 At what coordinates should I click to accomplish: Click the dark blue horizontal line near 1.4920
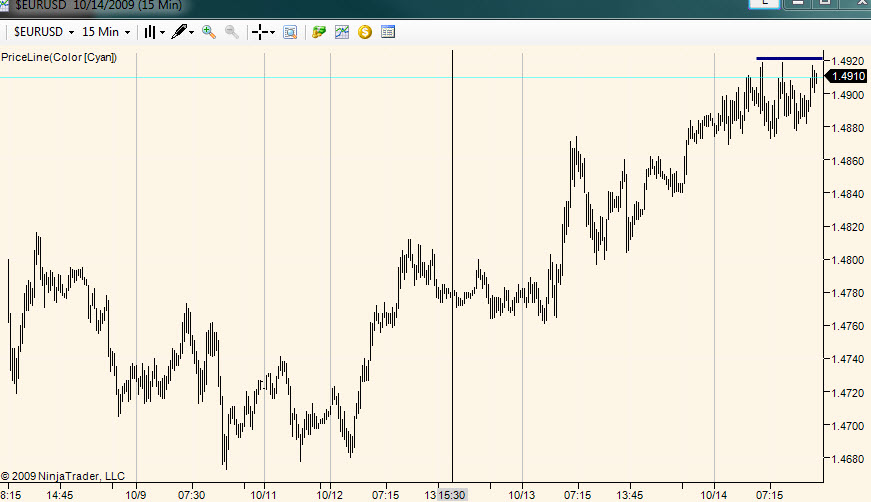(789, 58)
